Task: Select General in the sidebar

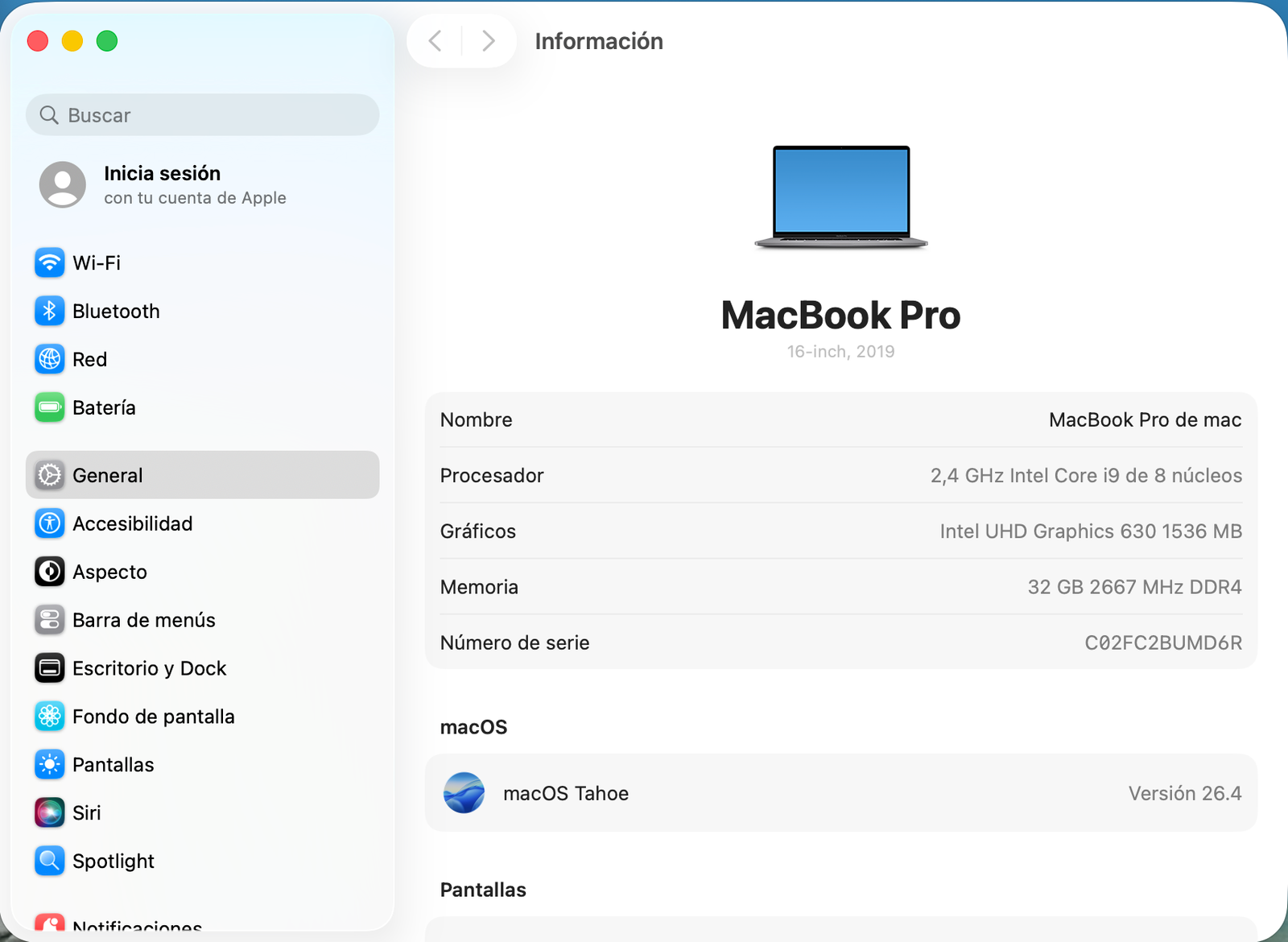Action: [202, 475]
